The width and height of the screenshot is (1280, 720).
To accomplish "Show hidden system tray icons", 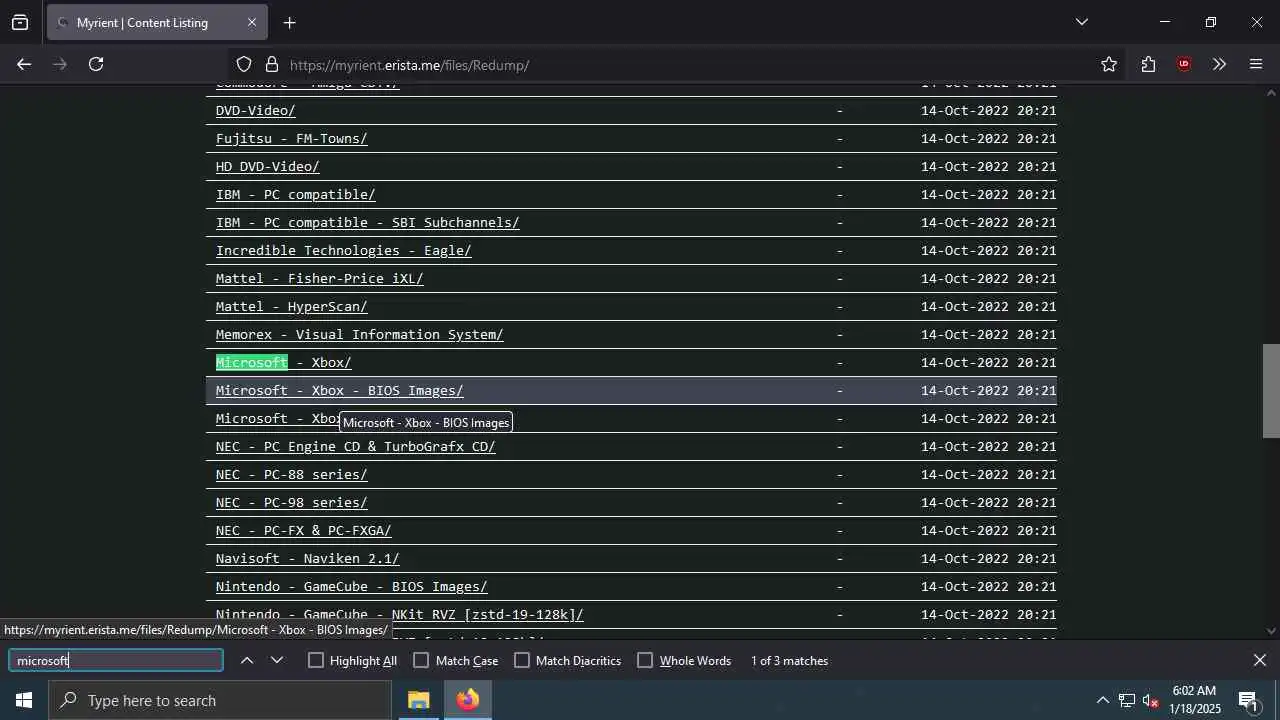I will point(1102,700).
